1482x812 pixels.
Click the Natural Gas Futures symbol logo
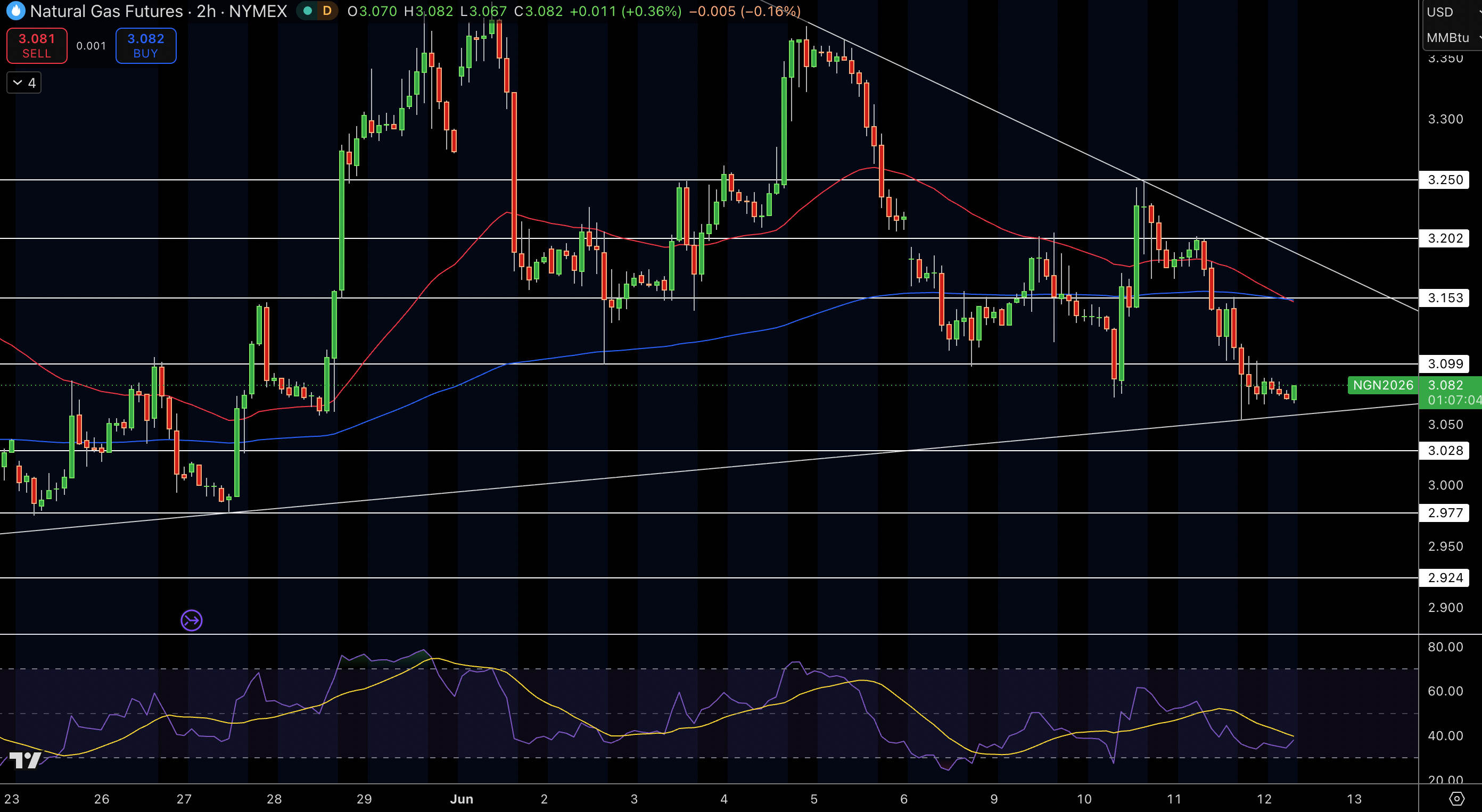click(x=15, y=10)
